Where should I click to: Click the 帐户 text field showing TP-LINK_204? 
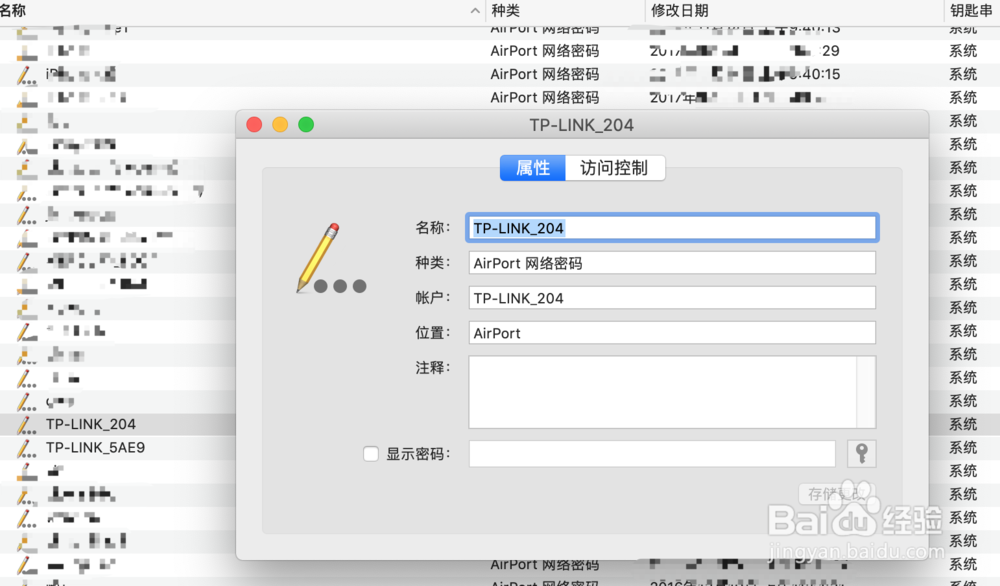(672, 297)
